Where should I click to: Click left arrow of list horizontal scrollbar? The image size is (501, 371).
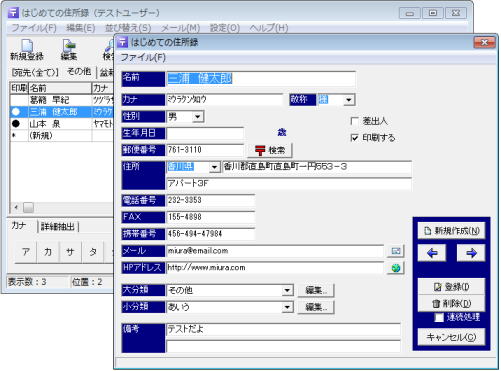click(x=16, y=207)
